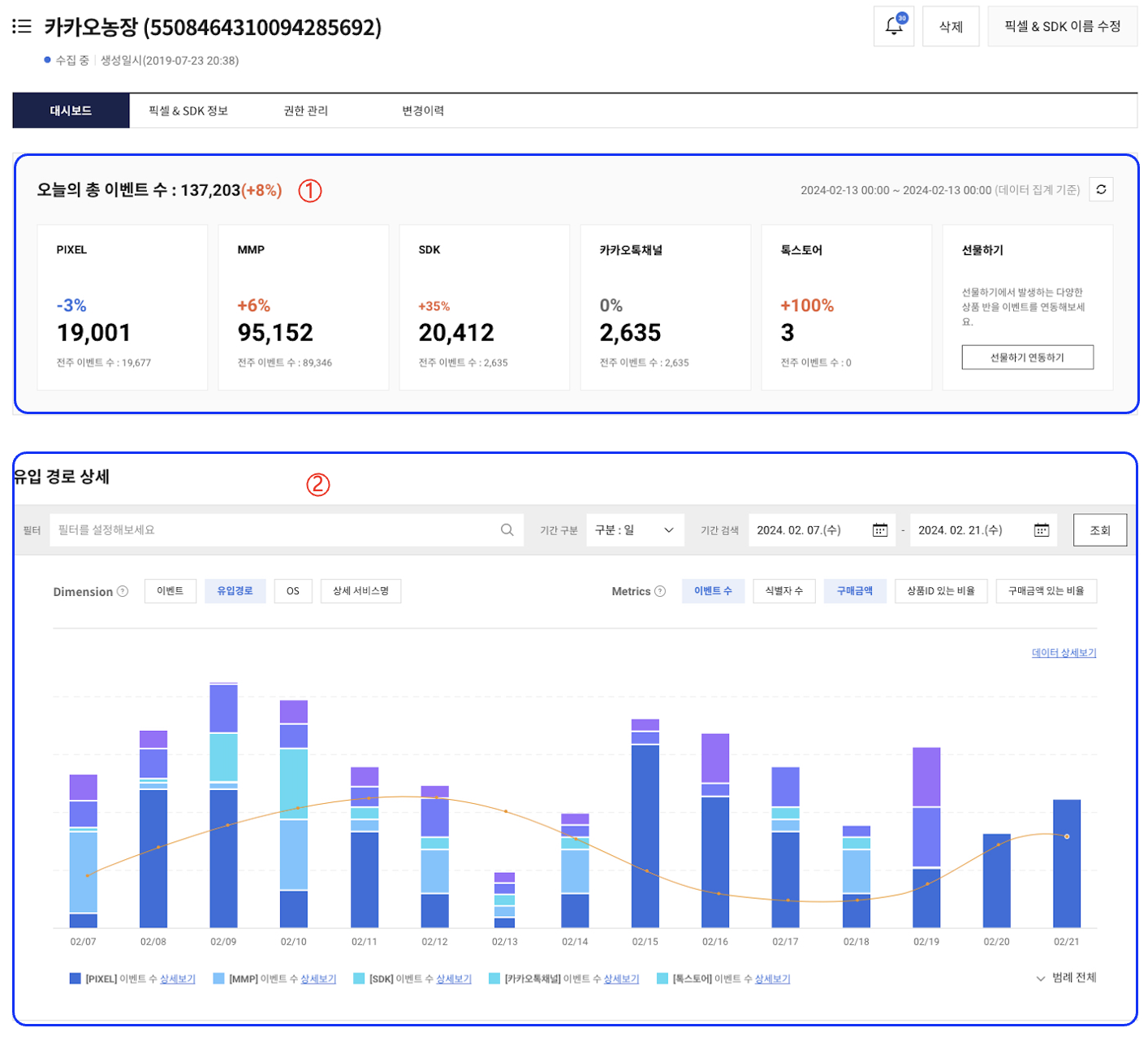This screenshot has width=1148, height=1041.
Task: Expand the 구분 : 일 period dropdown
Action: pos(634,530)
